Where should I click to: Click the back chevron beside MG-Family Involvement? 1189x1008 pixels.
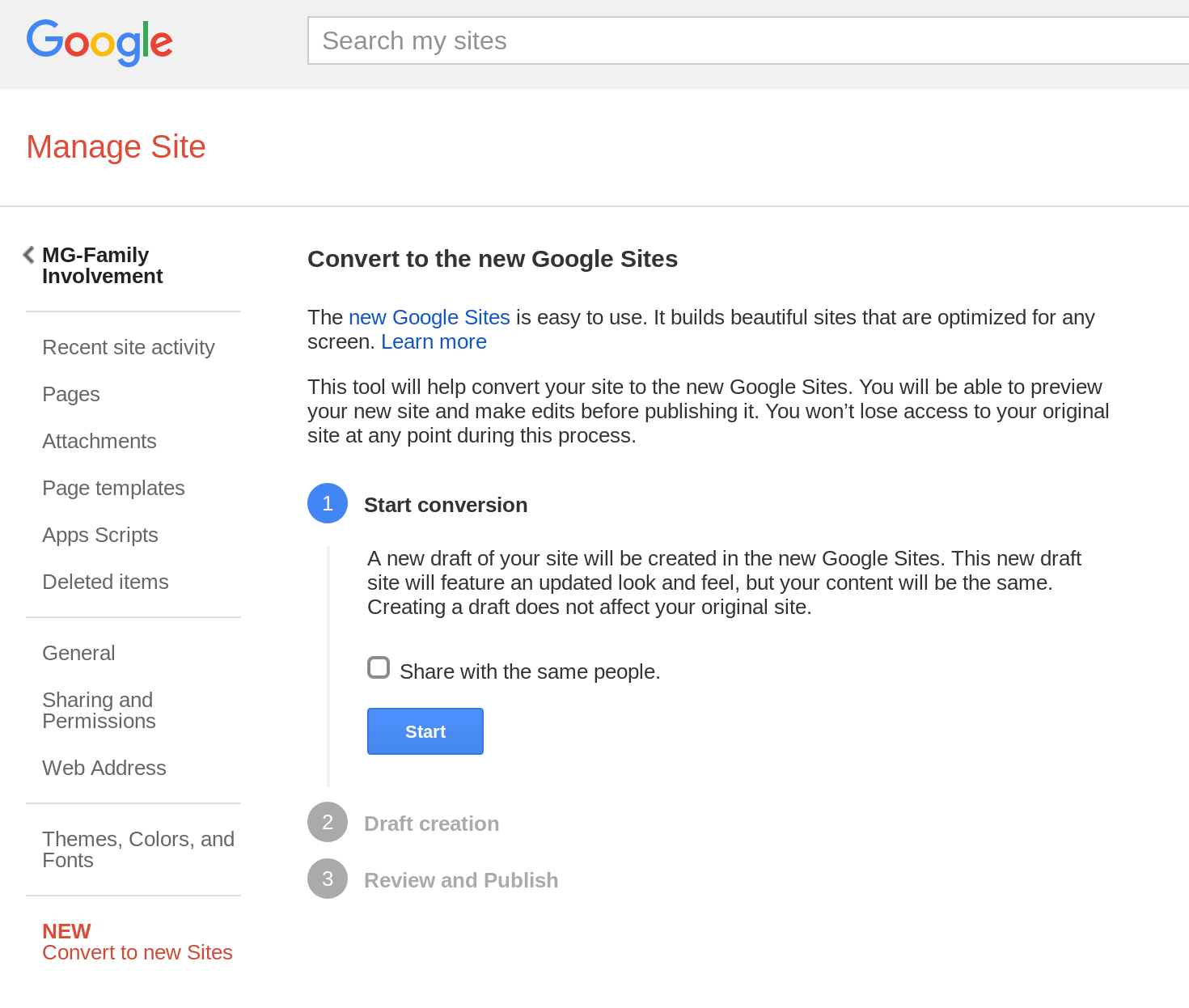click(28, 255)
